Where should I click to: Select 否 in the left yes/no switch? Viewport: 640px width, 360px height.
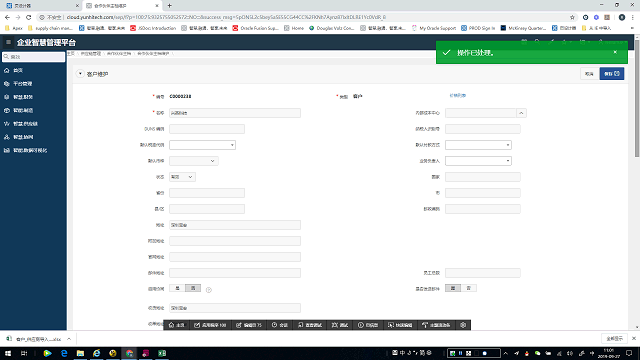193,288
